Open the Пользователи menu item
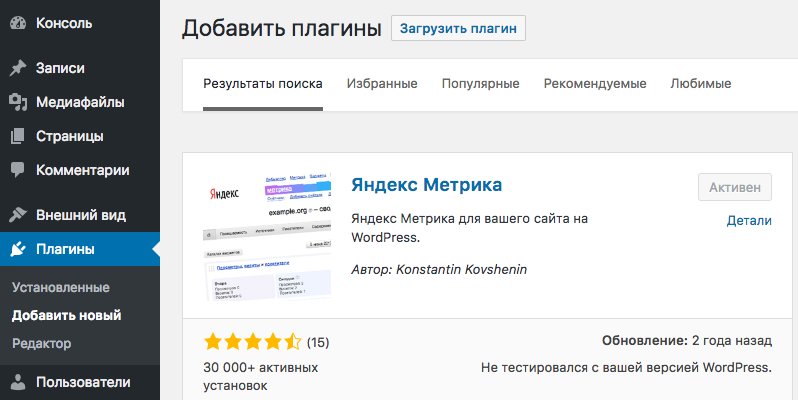The height and width of the screenshot is (400, 798). click(80, 382)
